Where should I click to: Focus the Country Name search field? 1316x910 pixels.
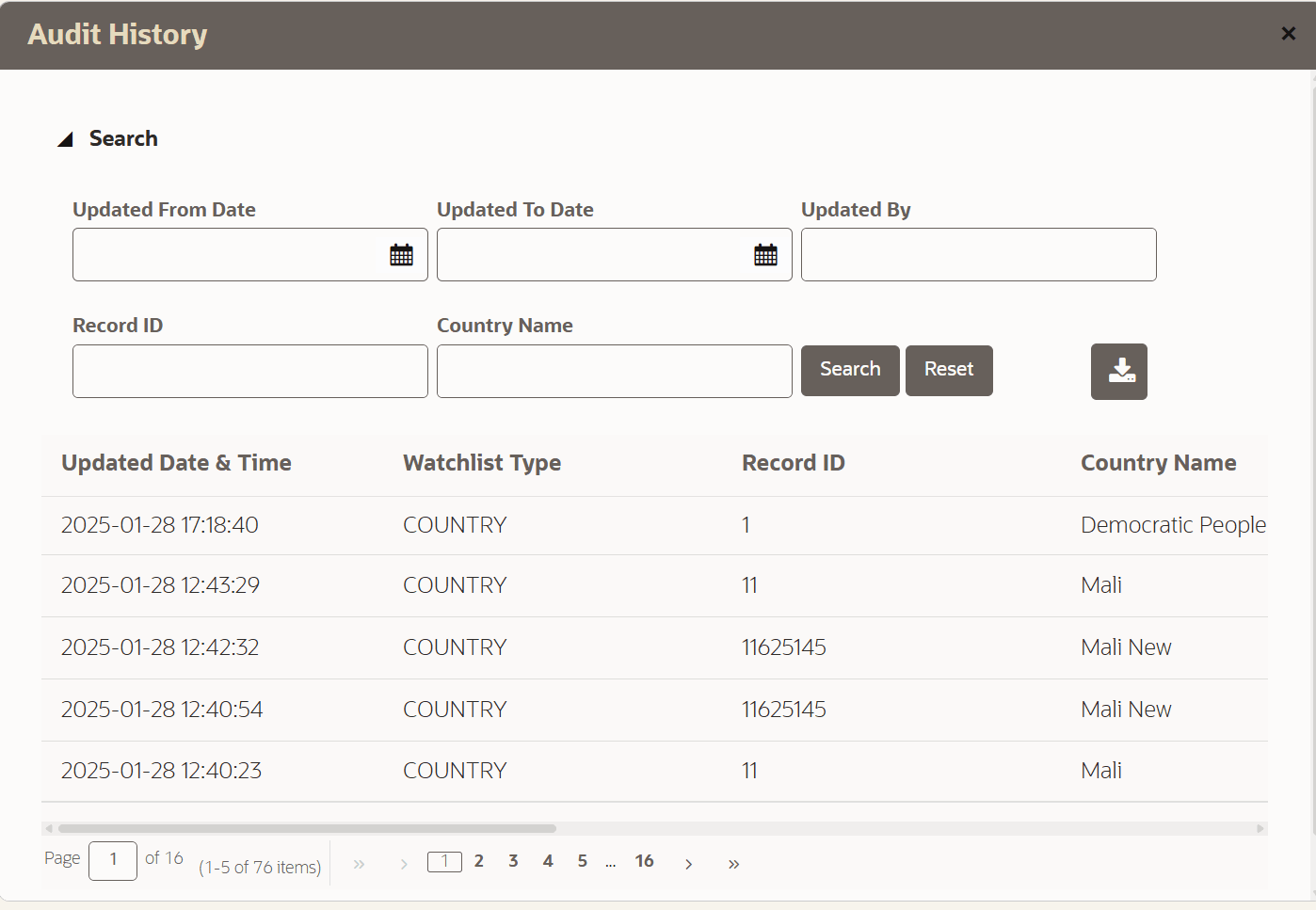[615, 372]
